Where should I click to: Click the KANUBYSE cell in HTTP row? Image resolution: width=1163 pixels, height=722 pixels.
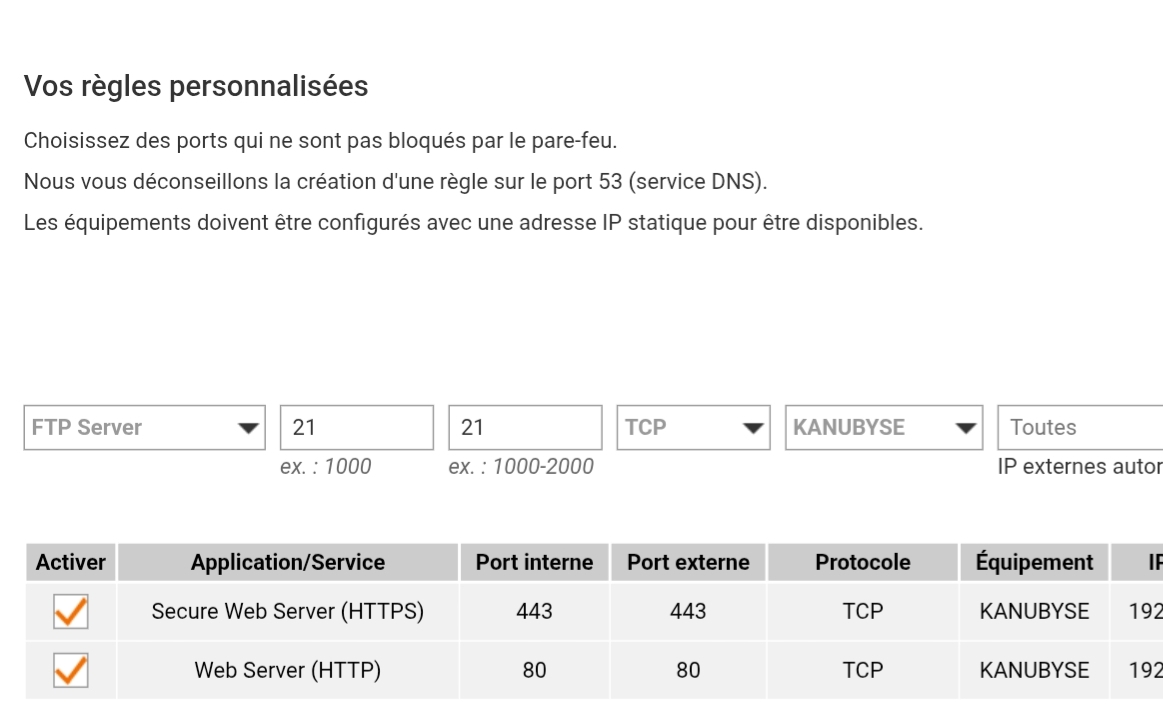(x=1034, y=670)
